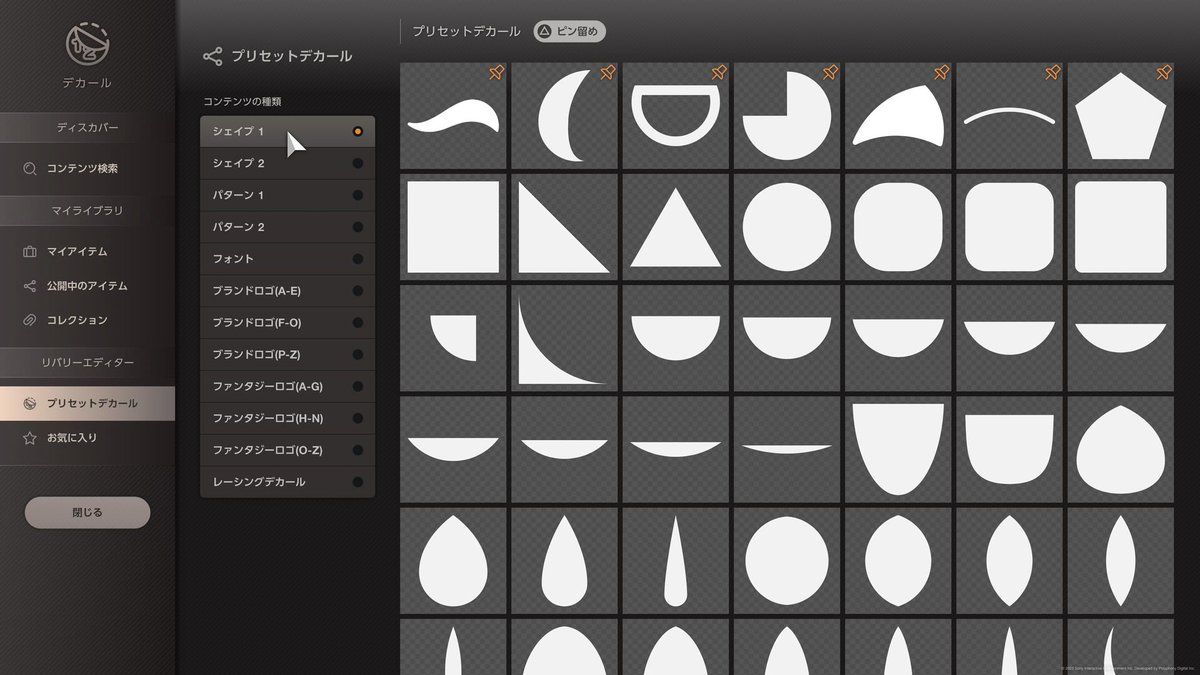Click pin icon on the curved fin decal

940,73
